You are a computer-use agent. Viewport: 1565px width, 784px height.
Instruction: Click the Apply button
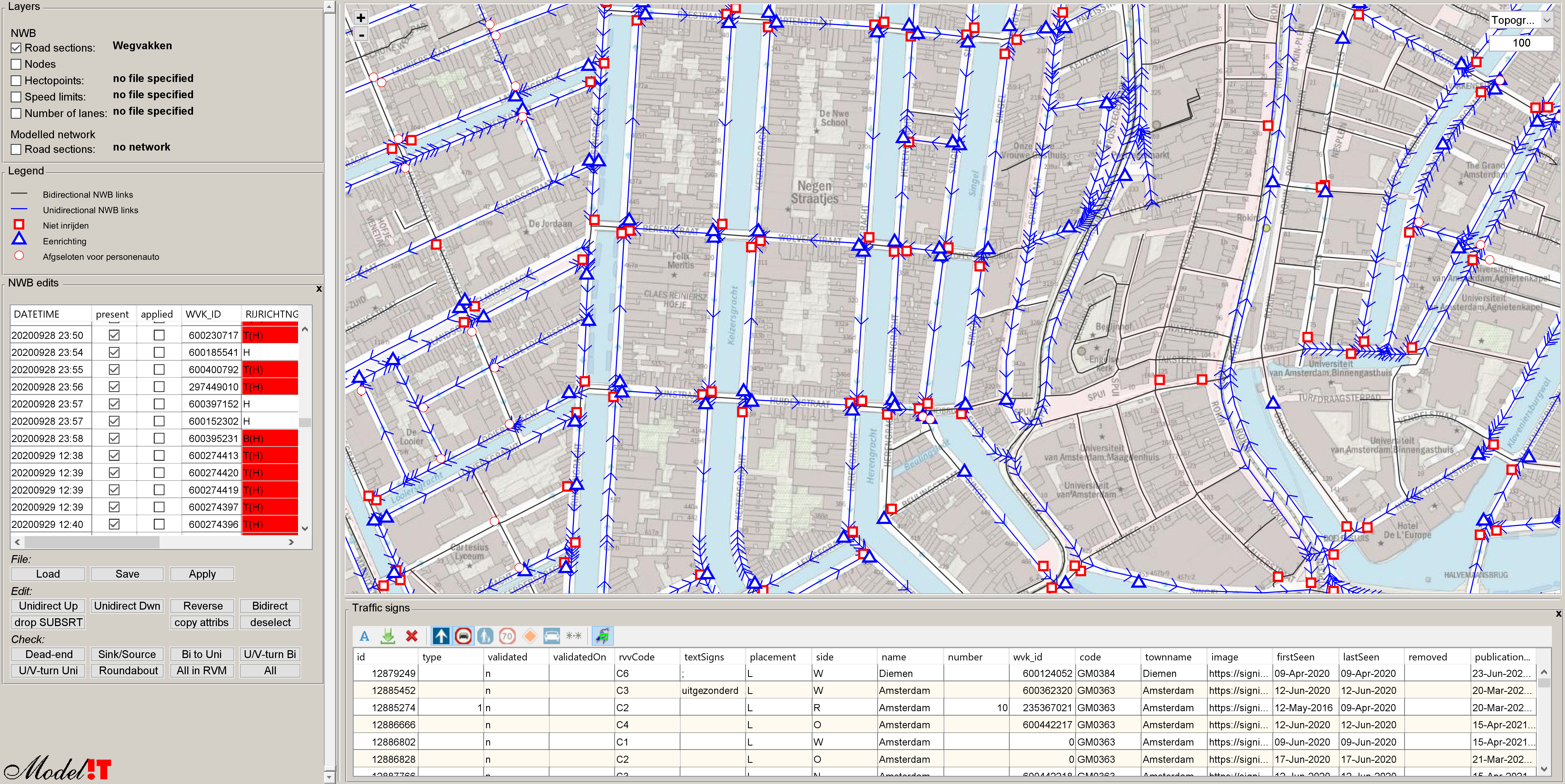pos(202,574)
